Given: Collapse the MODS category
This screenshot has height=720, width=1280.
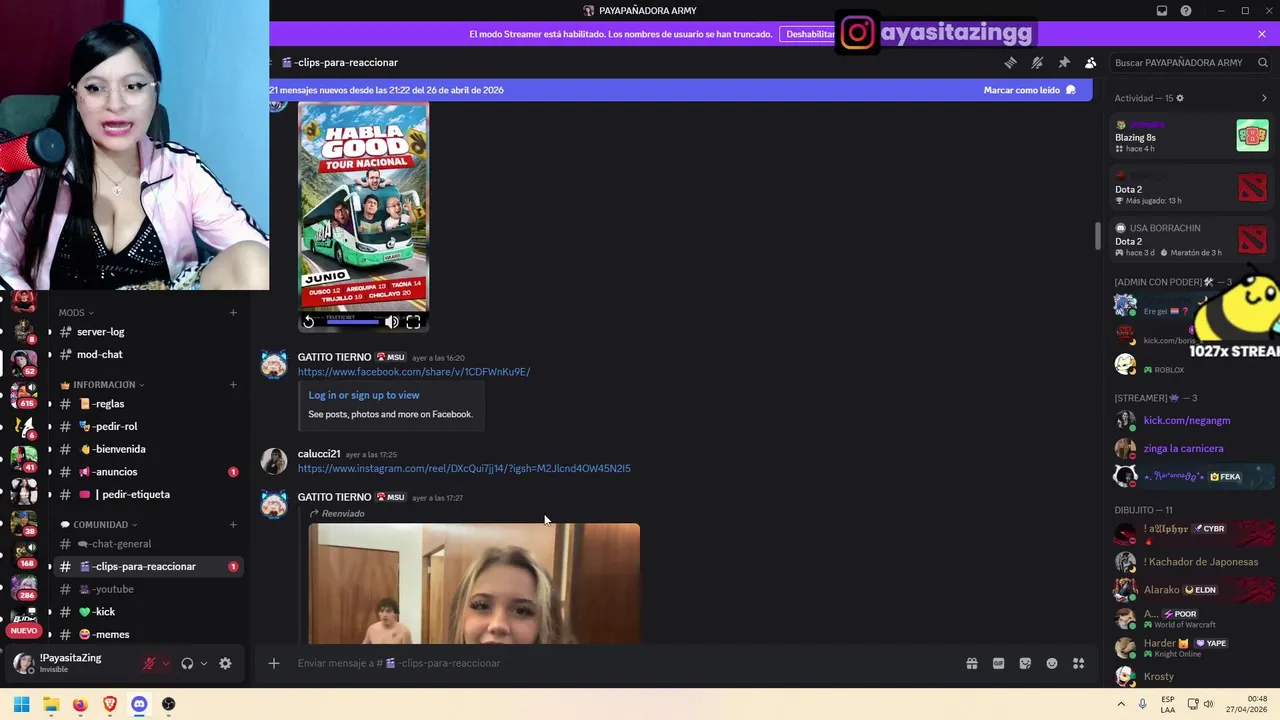Looking at the screenshot, I should tap(76, 313).
